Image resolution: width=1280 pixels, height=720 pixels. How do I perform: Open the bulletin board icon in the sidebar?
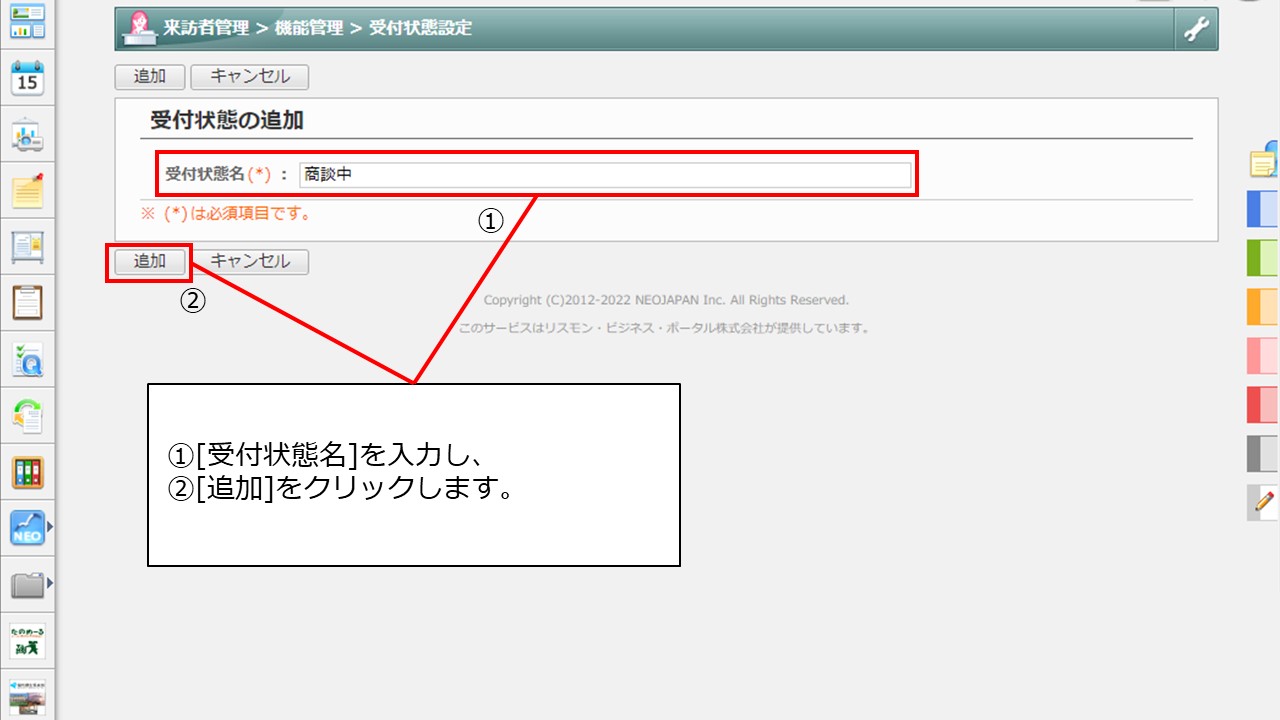tap(27, 246)
